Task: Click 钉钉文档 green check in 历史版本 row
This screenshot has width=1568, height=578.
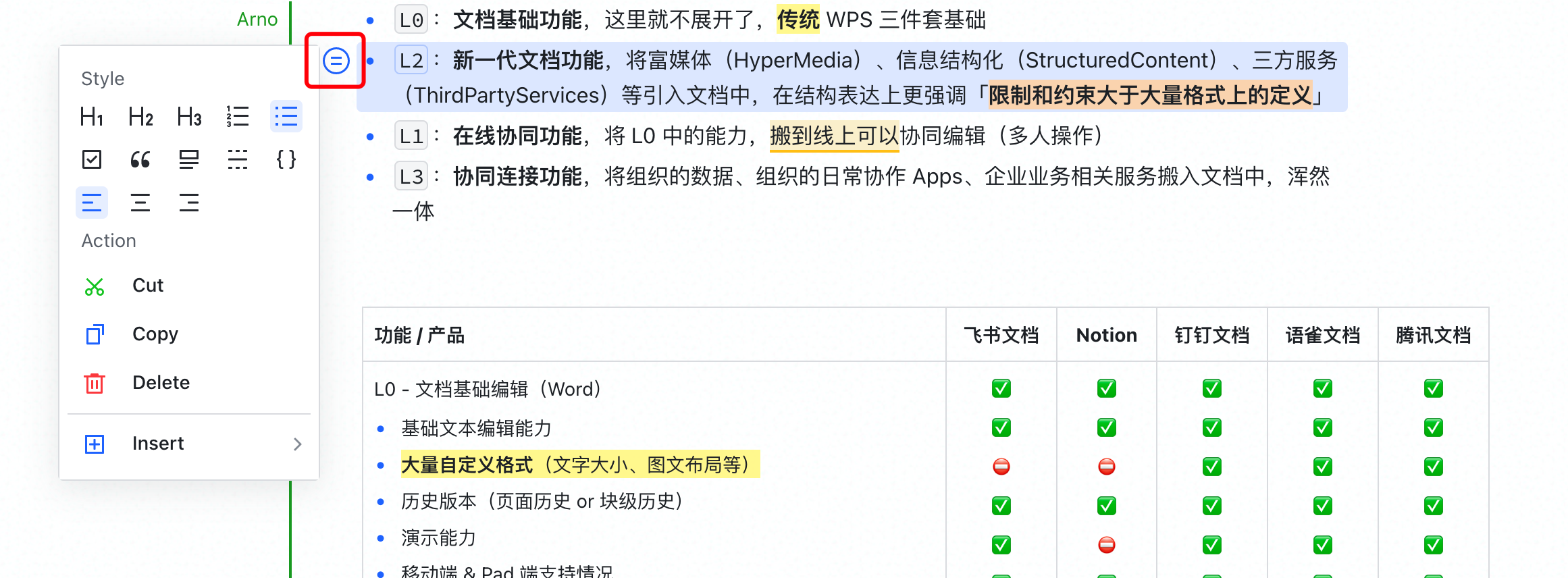Action: click(1212, 506)
